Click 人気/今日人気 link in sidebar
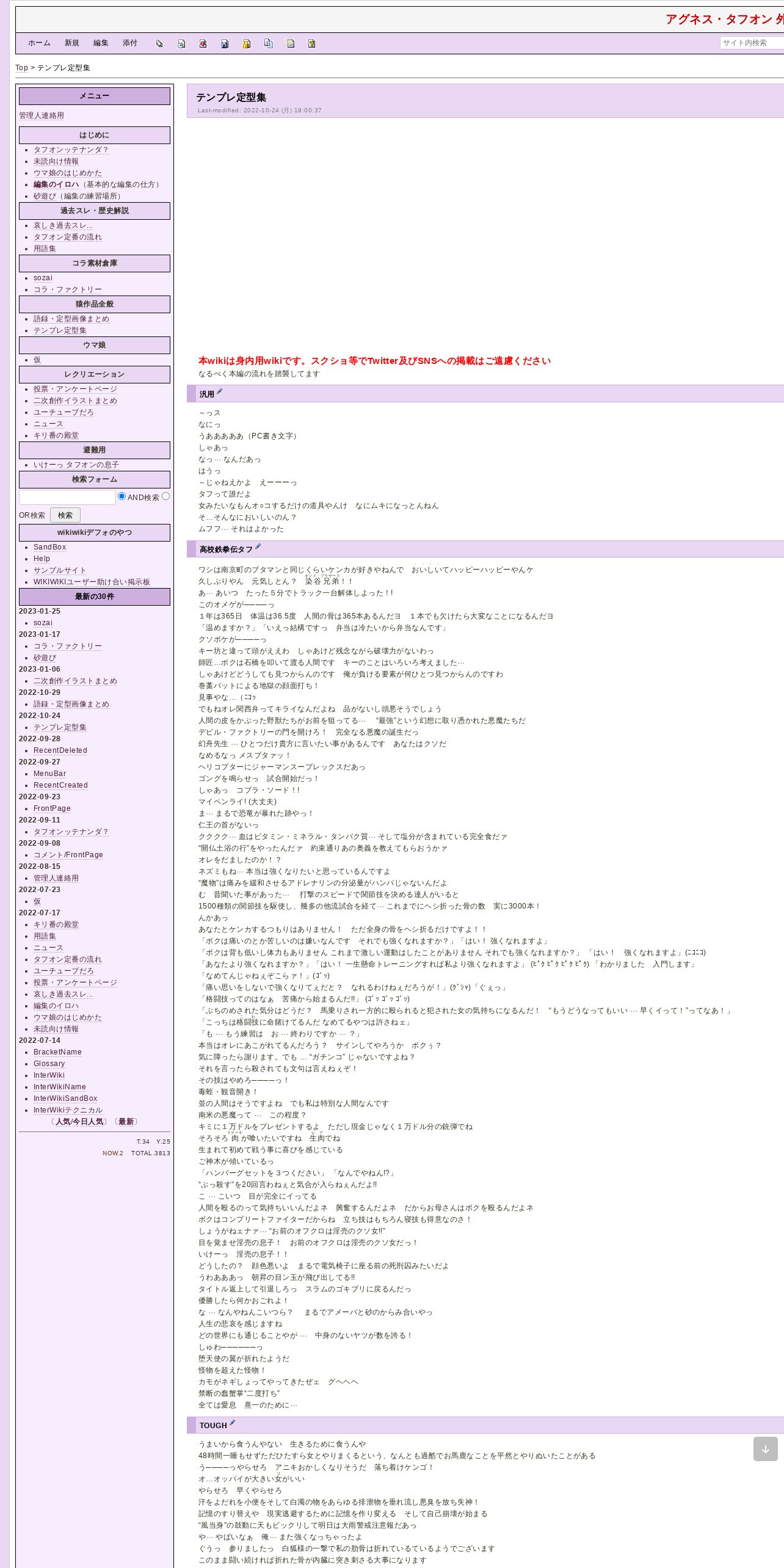 79,1122
